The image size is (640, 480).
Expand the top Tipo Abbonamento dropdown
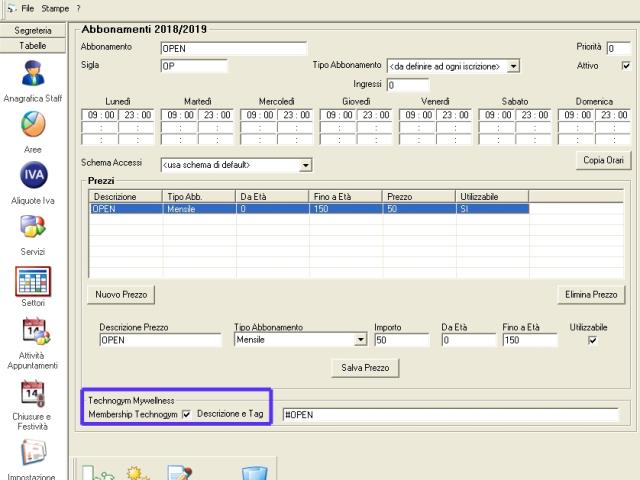click(514, 66)
